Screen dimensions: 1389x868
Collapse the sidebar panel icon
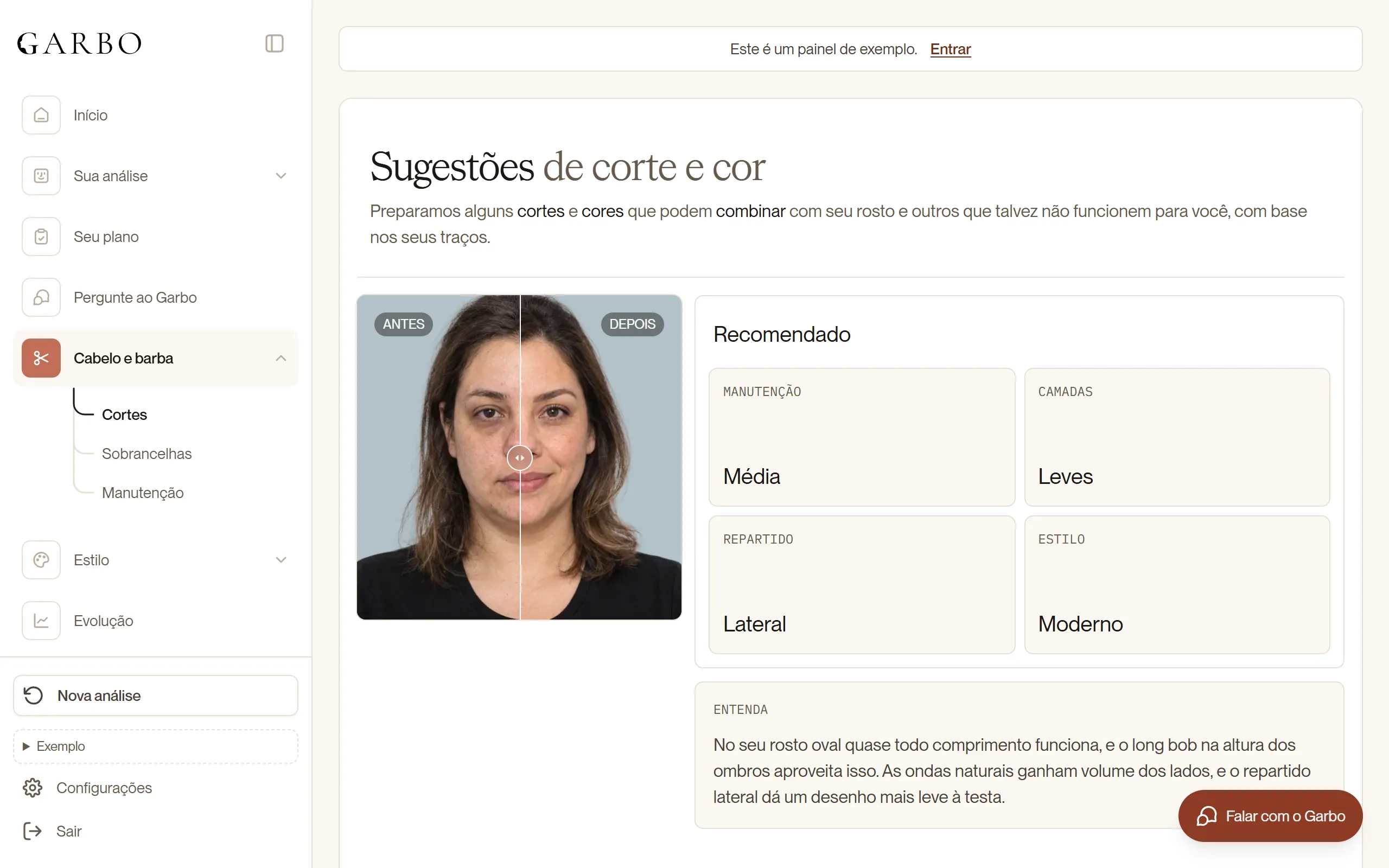tap(275, 43)
